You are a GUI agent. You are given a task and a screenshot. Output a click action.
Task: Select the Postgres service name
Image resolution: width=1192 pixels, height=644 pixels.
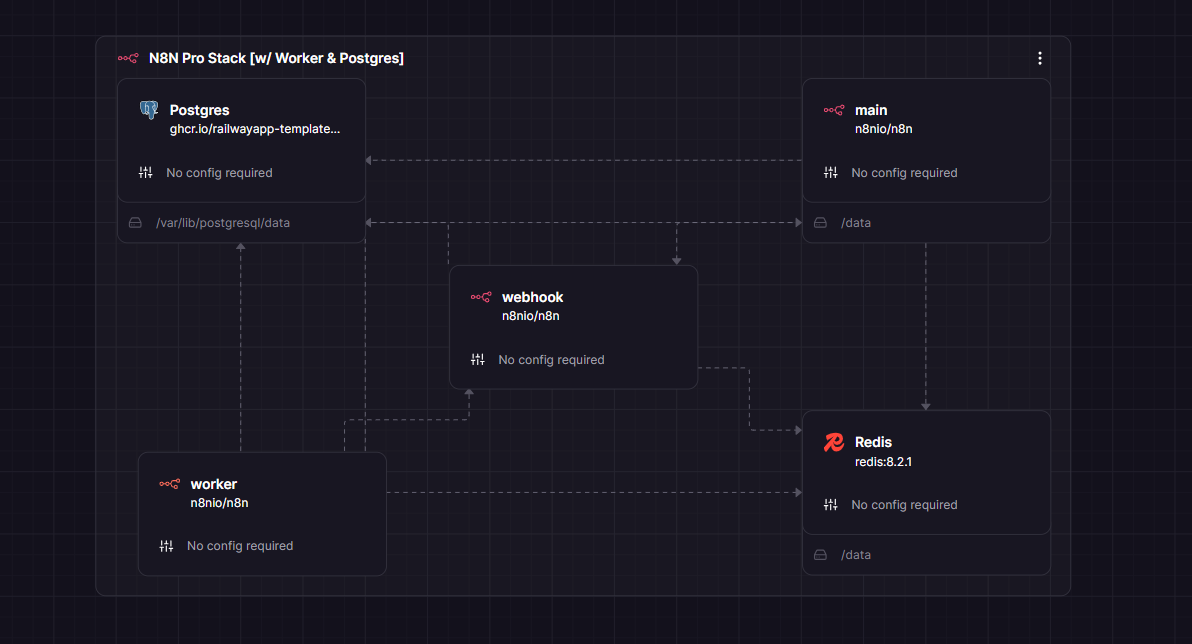(x=199, y=110)
